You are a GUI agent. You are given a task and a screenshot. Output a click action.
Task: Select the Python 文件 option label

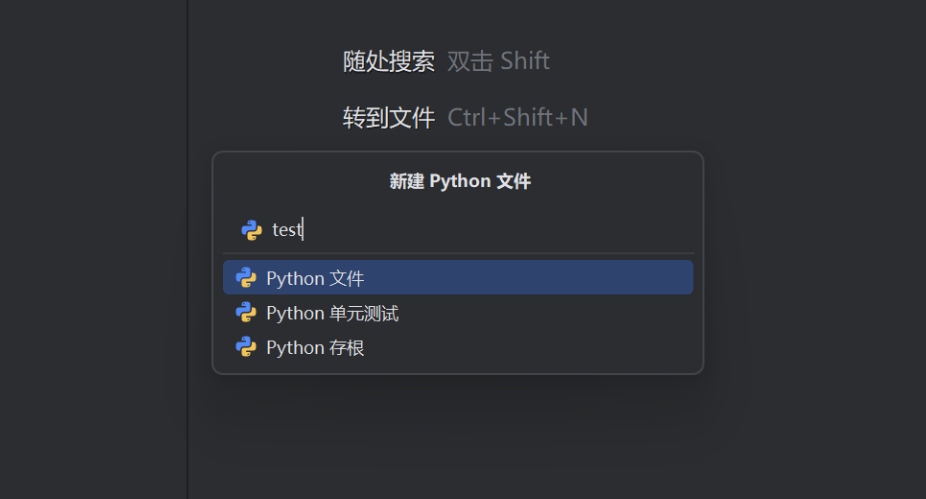pos(315,278)
